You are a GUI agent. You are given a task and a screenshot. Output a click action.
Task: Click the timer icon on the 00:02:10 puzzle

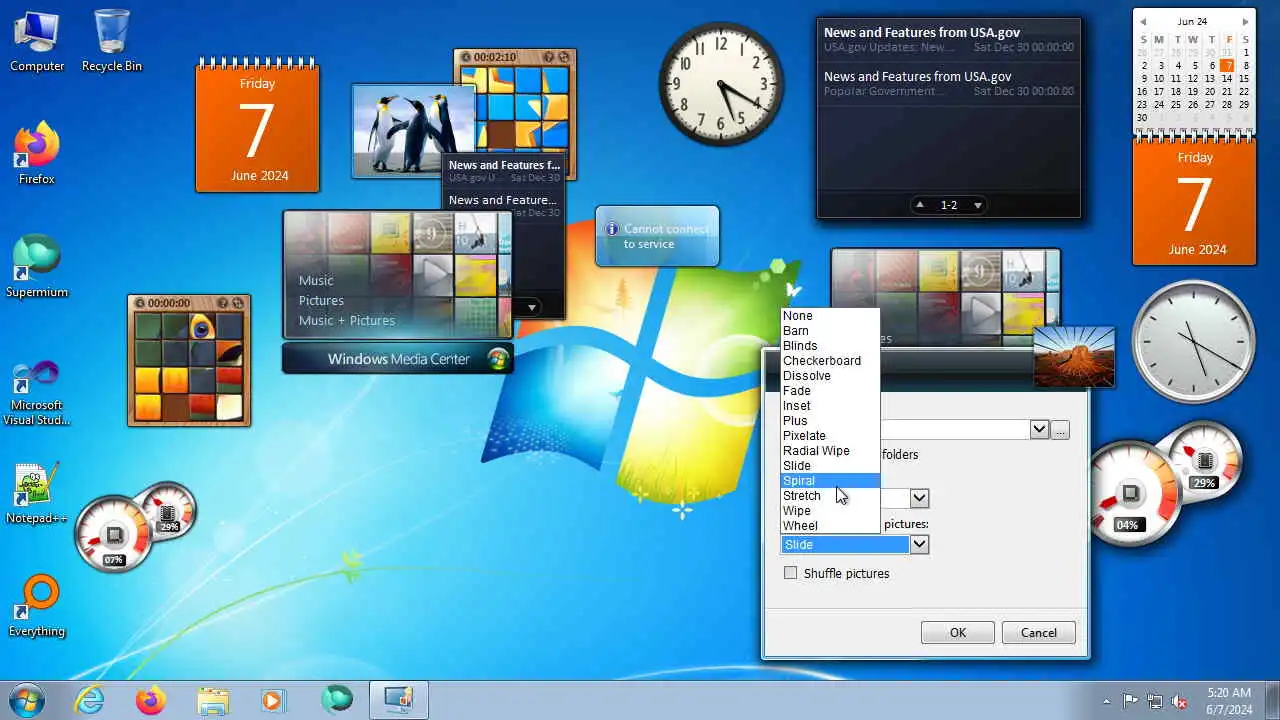click(466, 57)
